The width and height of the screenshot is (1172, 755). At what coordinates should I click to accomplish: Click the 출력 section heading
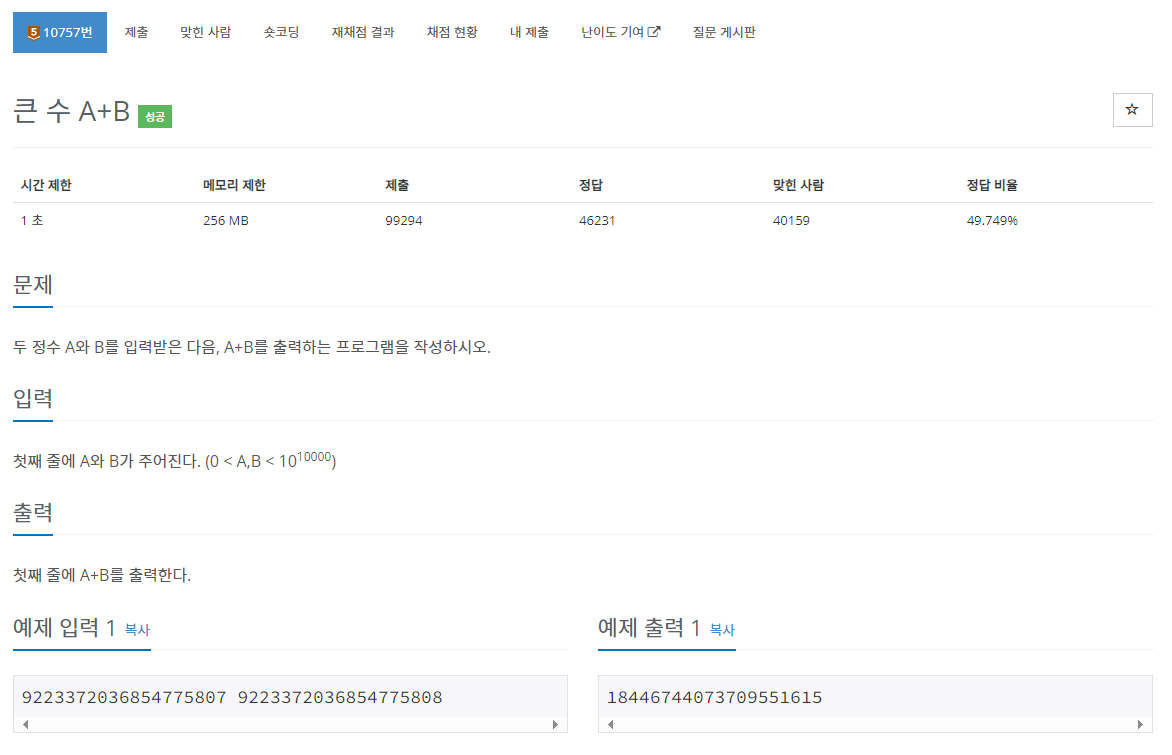(33, 513)
